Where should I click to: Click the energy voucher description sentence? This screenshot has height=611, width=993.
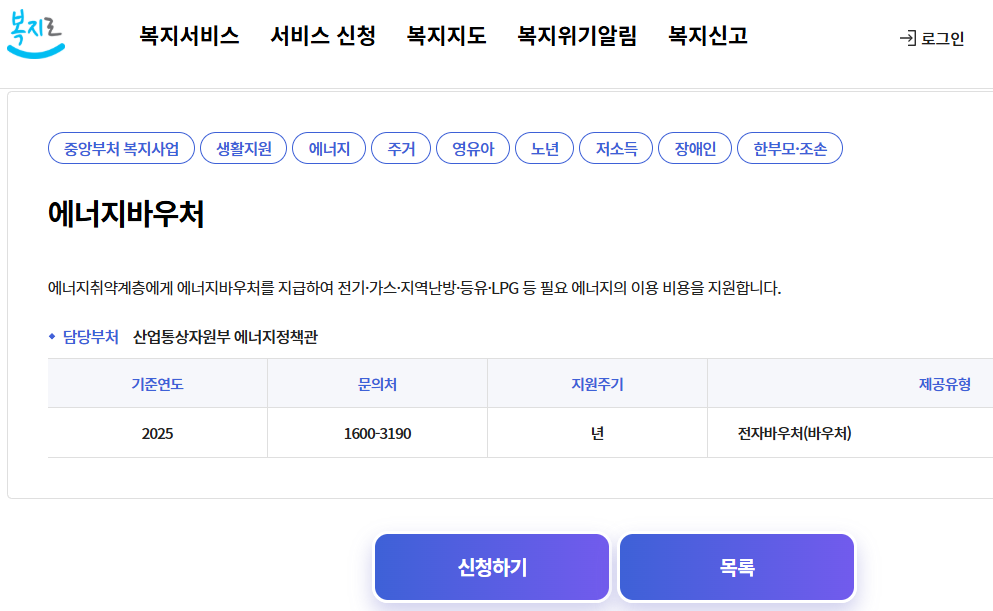(x=415, y=288)
